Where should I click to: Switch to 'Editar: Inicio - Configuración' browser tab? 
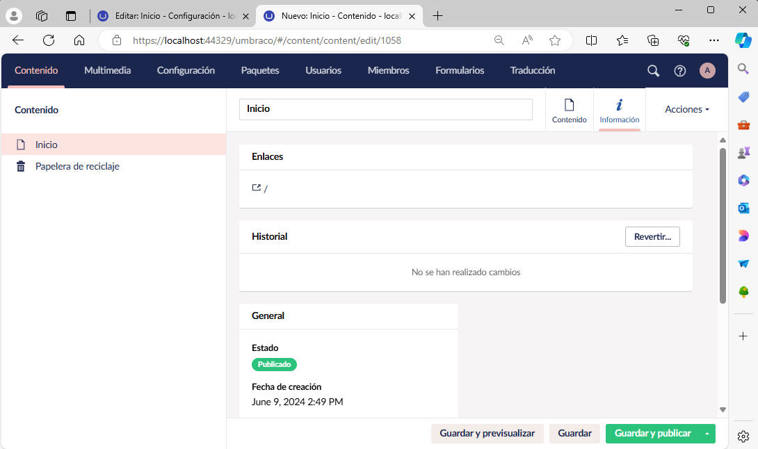coord(168,16)
